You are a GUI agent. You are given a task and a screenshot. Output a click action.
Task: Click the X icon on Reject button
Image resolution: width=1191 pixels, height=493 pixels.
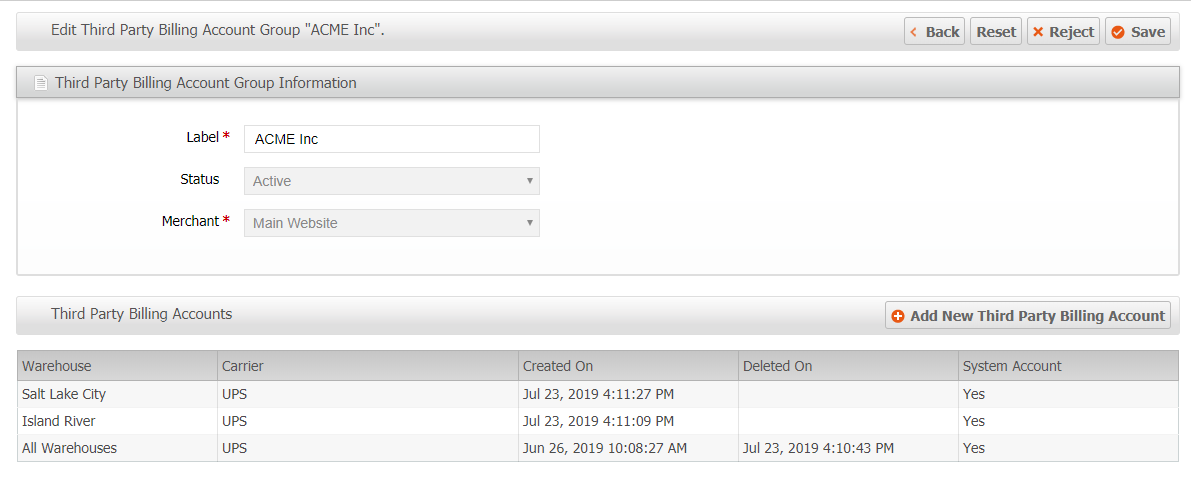click(1038, 32)
